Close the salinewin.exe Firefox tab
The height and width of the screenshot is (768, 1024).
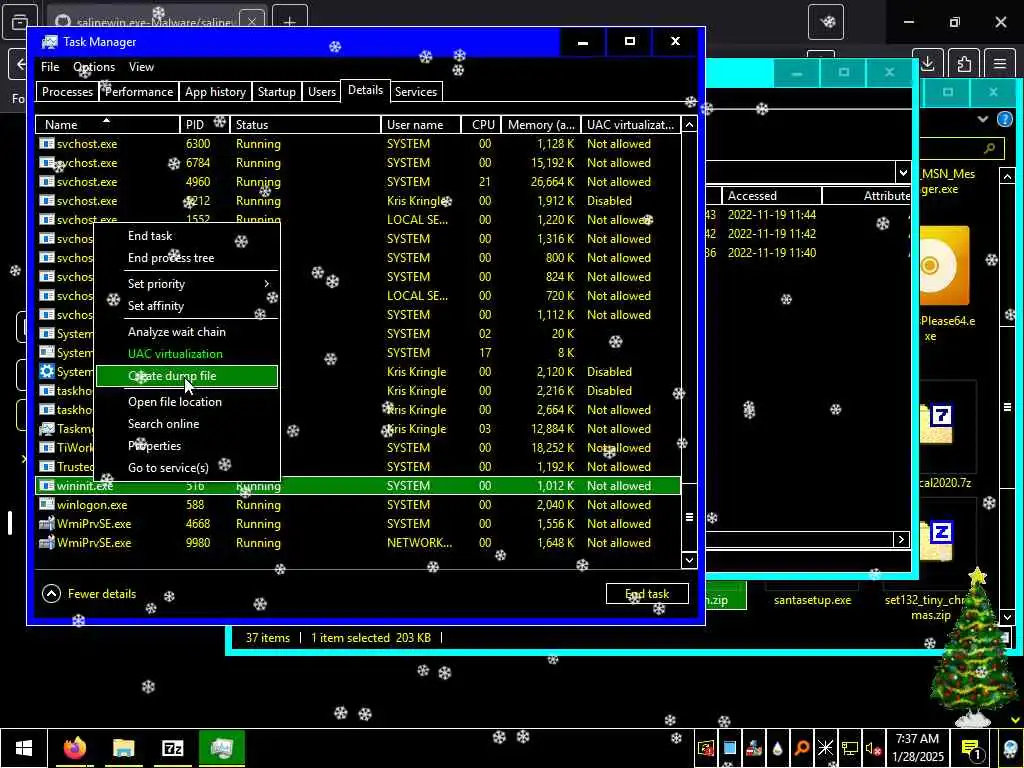pyautogui.click(x=251, y=22)
